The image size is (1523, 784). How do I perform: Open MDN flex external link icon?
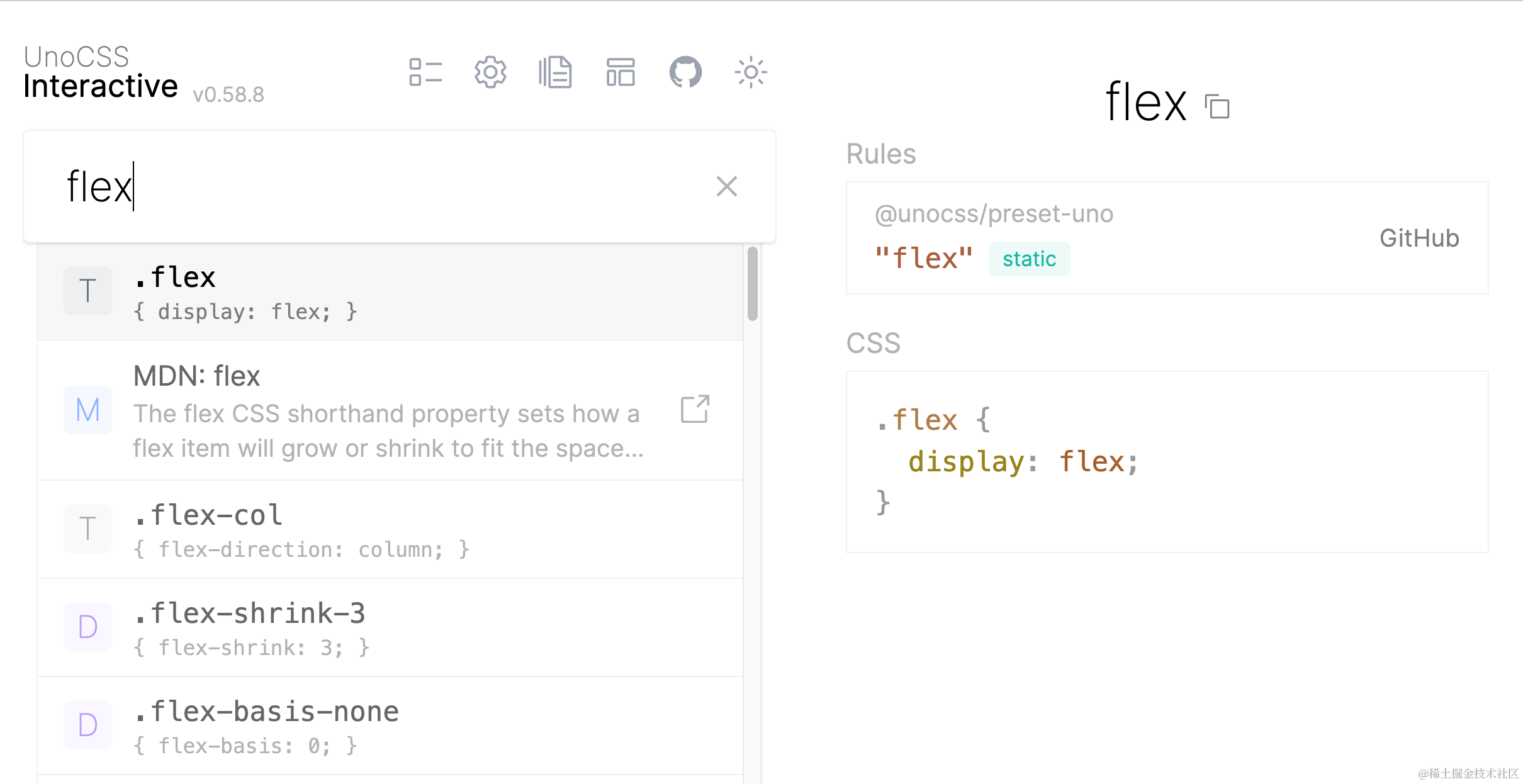[x=695, y=410]
